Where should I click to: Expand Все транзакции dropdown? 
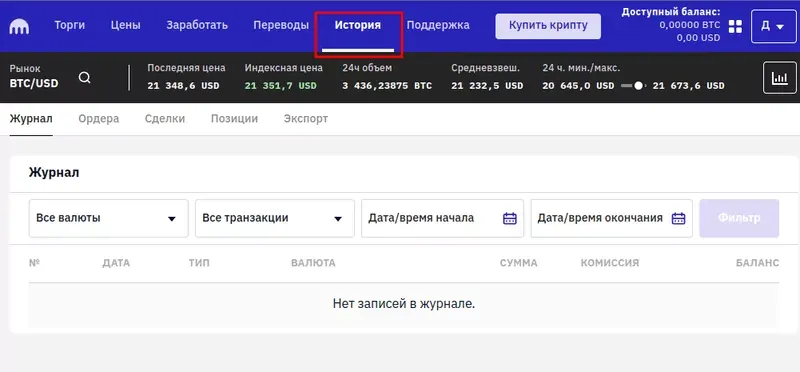(274, 218)
